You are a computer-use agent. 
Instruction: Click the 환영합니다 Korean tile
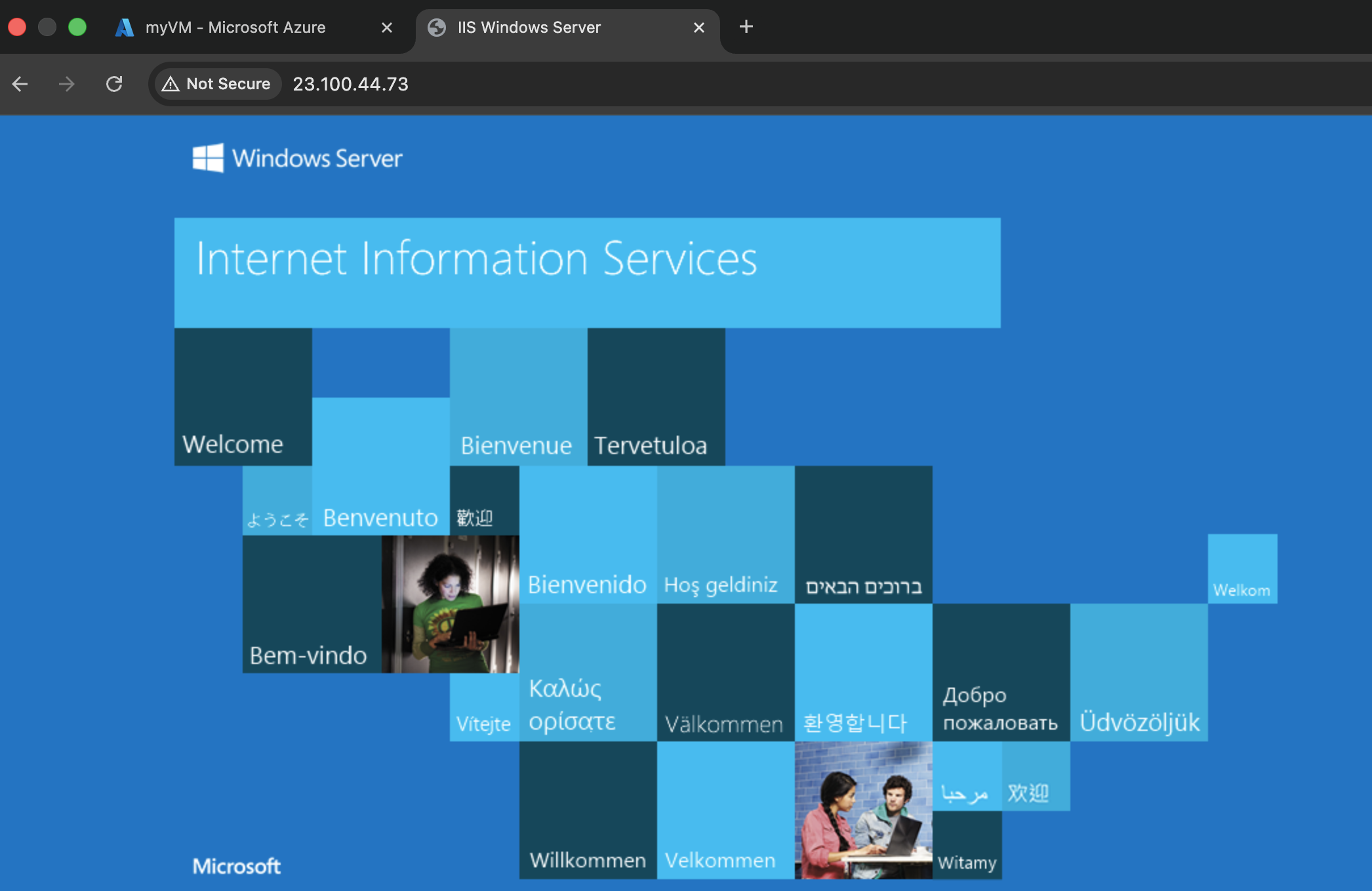pos(864,673)
